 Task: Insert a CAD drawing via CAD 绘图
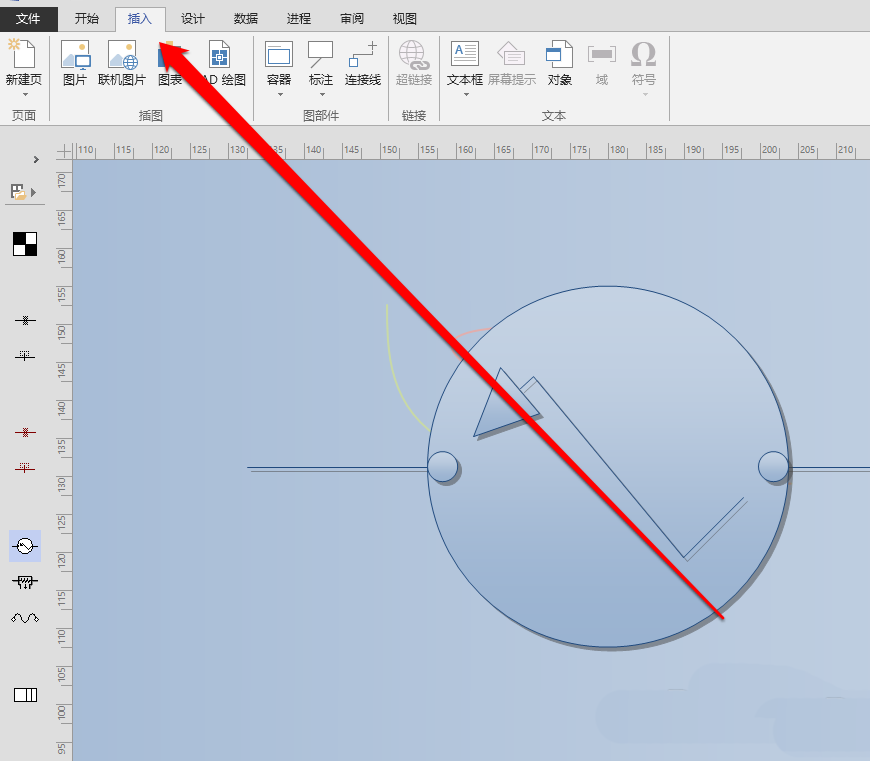pyautogui.click(x=220, y=62)
